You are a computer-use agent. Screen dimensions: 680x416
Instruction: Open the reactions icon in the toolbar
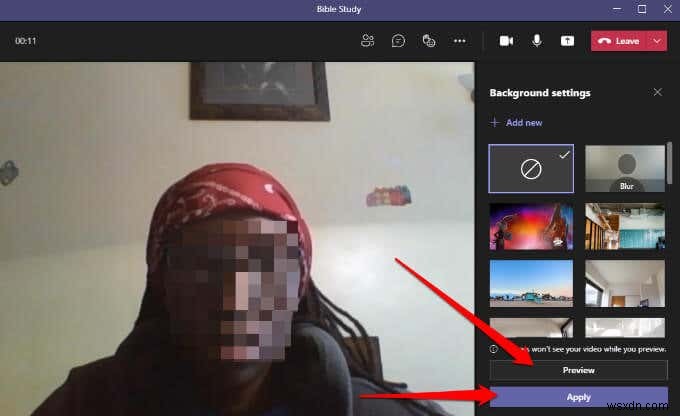point(429,41)
